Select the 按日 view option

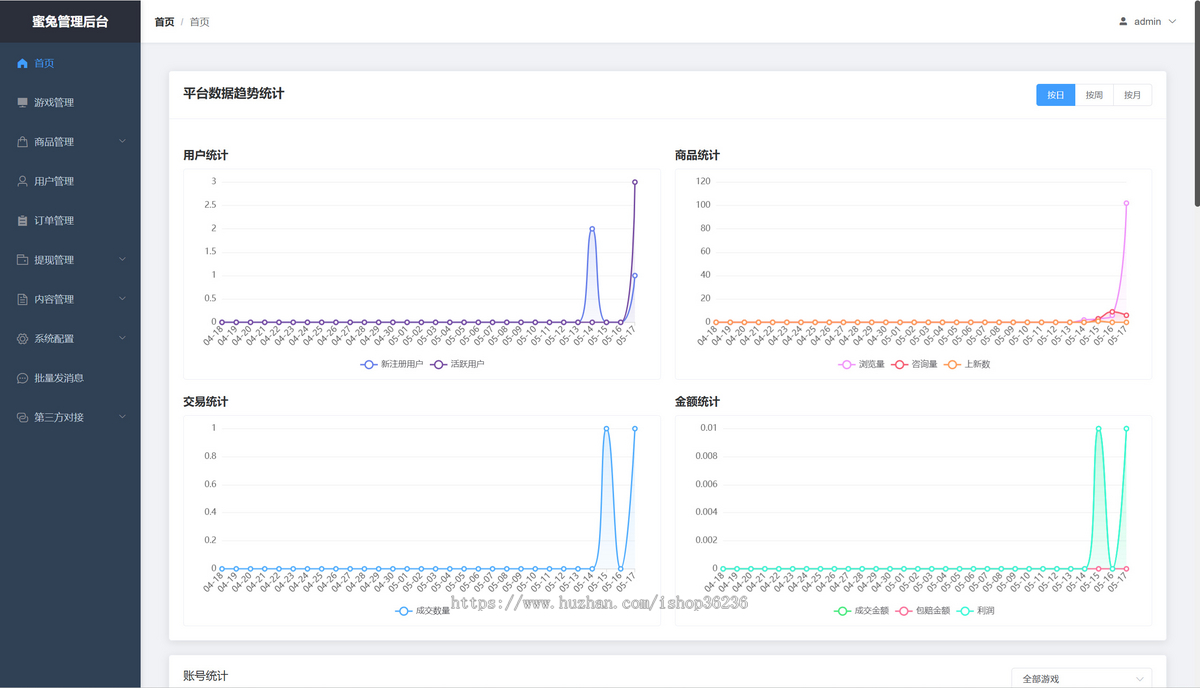pos(1055,95)
